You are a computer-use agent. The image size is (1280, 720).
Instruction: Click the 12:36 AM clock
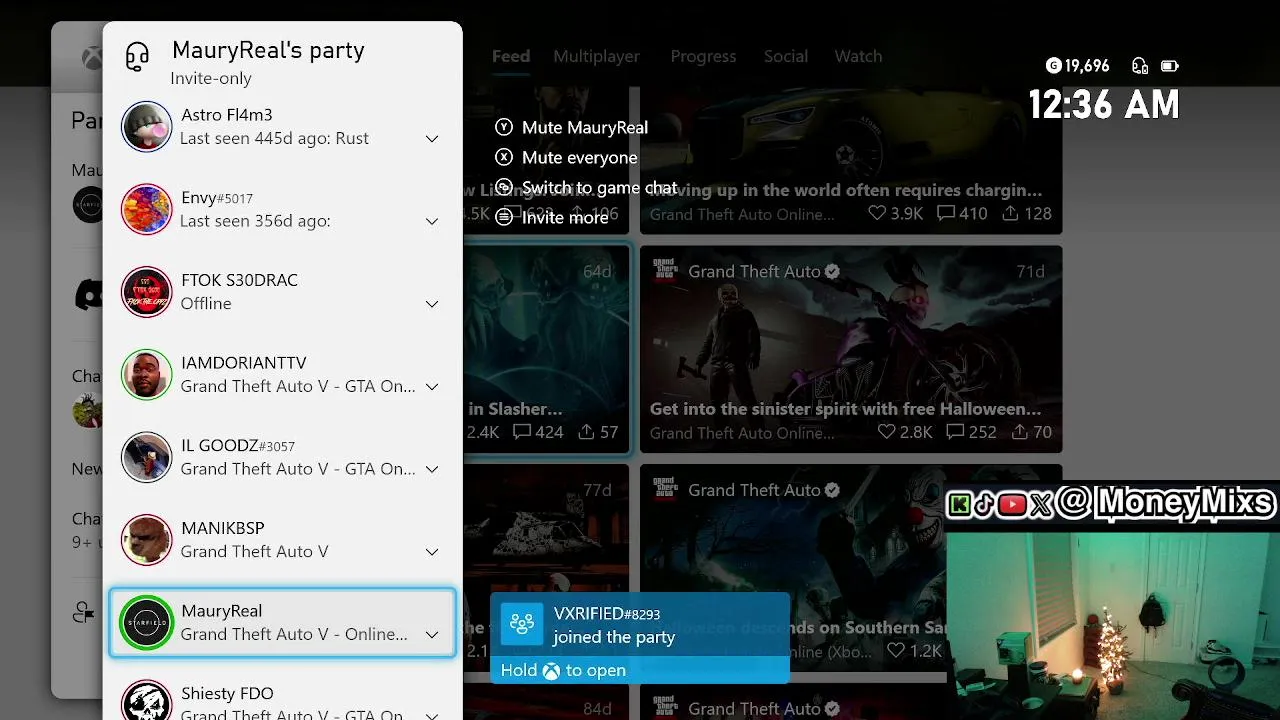pyautogui.click(x=1104, y=105)
